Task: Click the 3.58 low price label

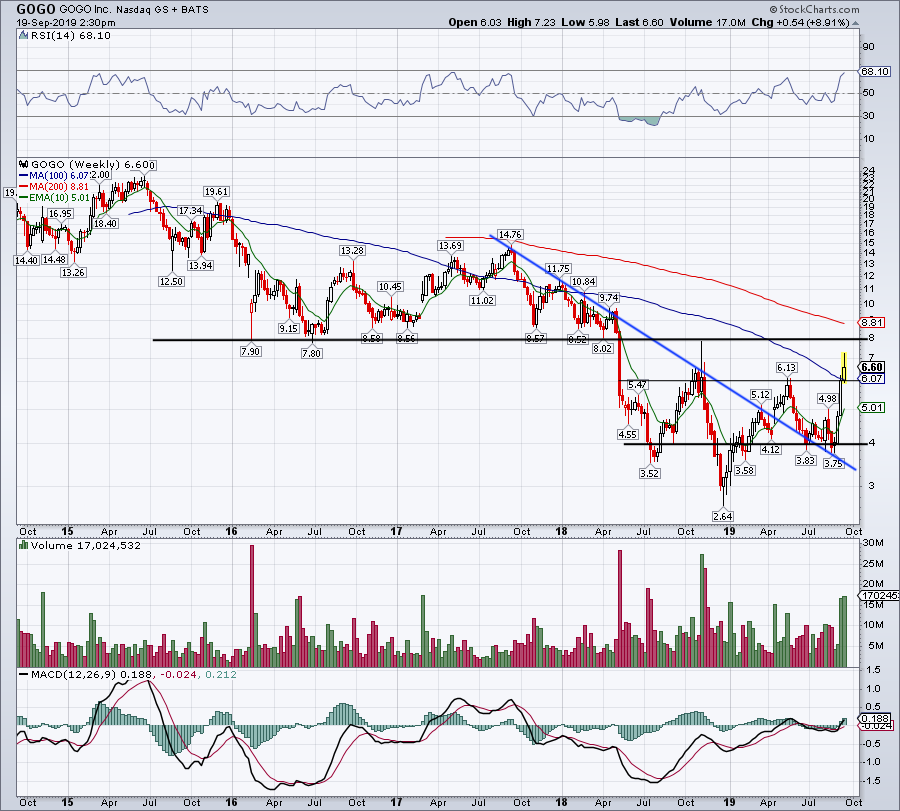Action: [x=744, y=470]
